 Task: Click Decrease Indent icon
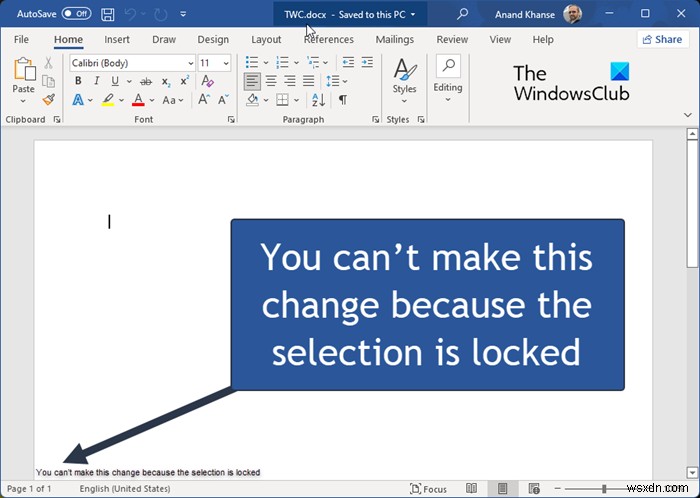pyautogui.click(x=348, y=62)
